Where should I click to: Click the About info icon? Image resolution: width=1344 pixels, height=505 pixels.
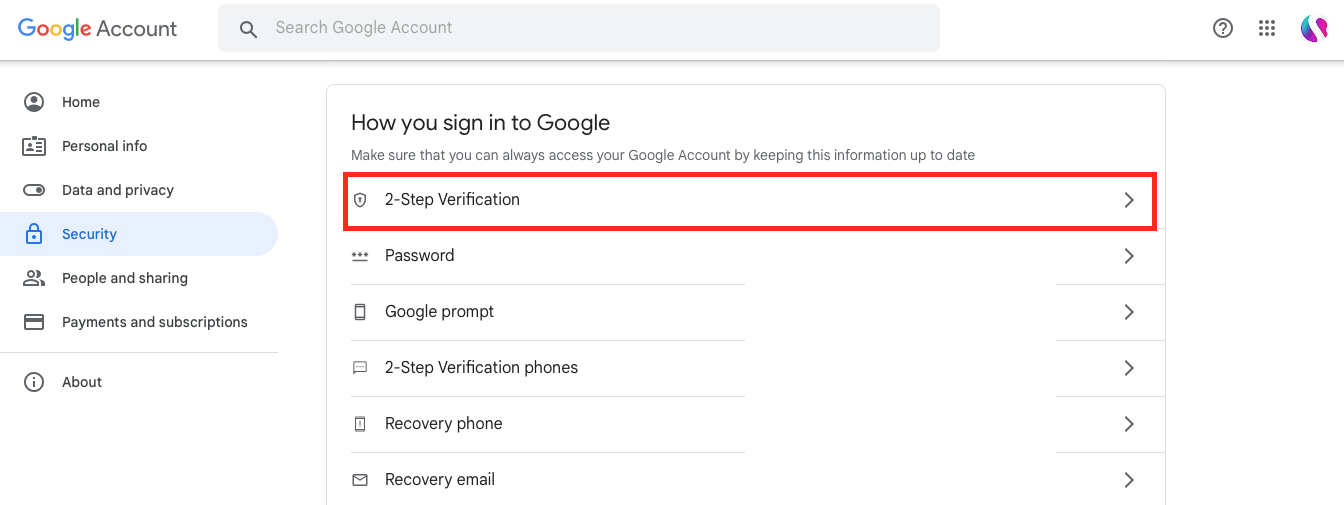pyautogui.click(x=34, y=382)
